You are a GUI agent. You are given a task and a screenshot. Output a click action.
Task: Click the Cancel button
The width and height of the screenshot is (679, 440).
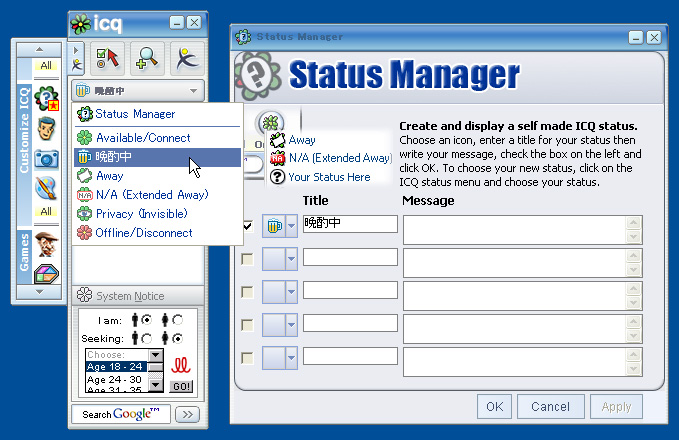(x=550, y=406)
